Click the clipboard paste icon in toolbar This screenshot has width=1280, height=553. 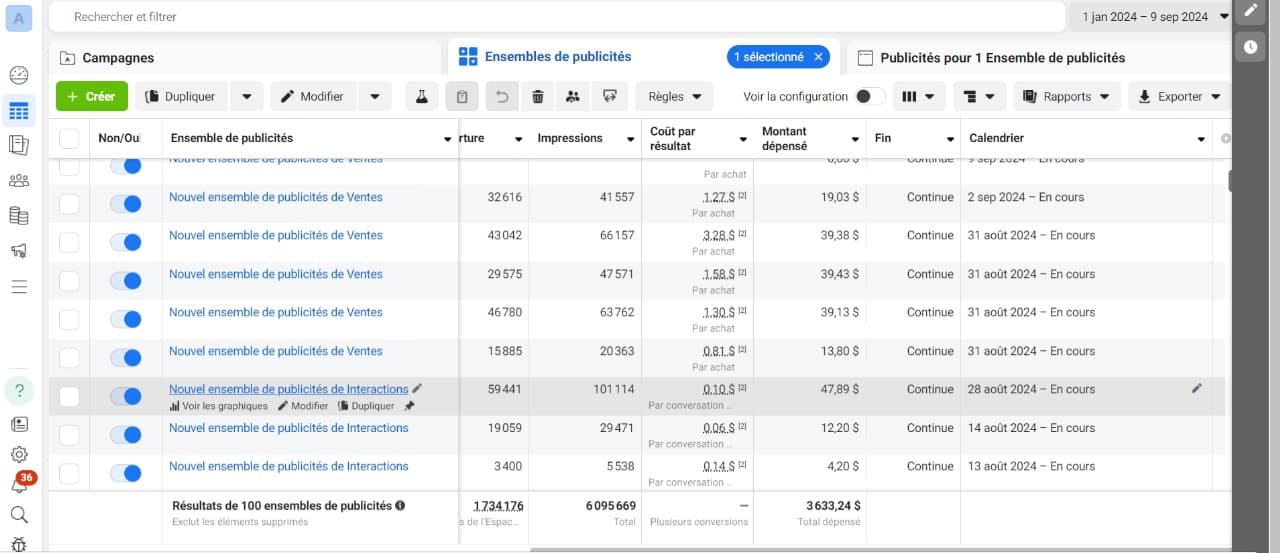[x=461, y=97]
